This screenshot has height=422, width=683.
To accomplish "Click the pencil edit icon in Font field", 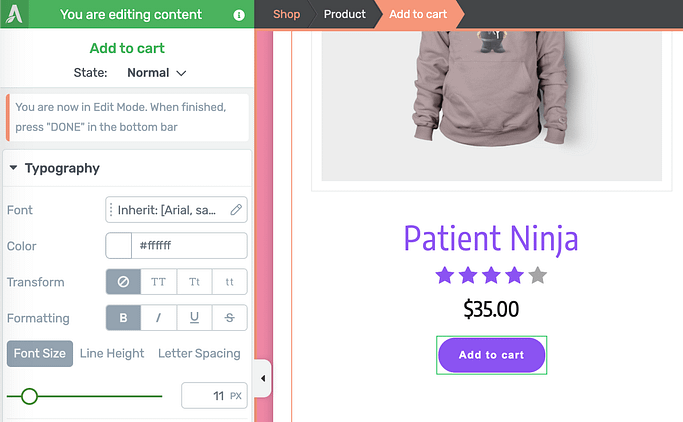I will [236, 210].
